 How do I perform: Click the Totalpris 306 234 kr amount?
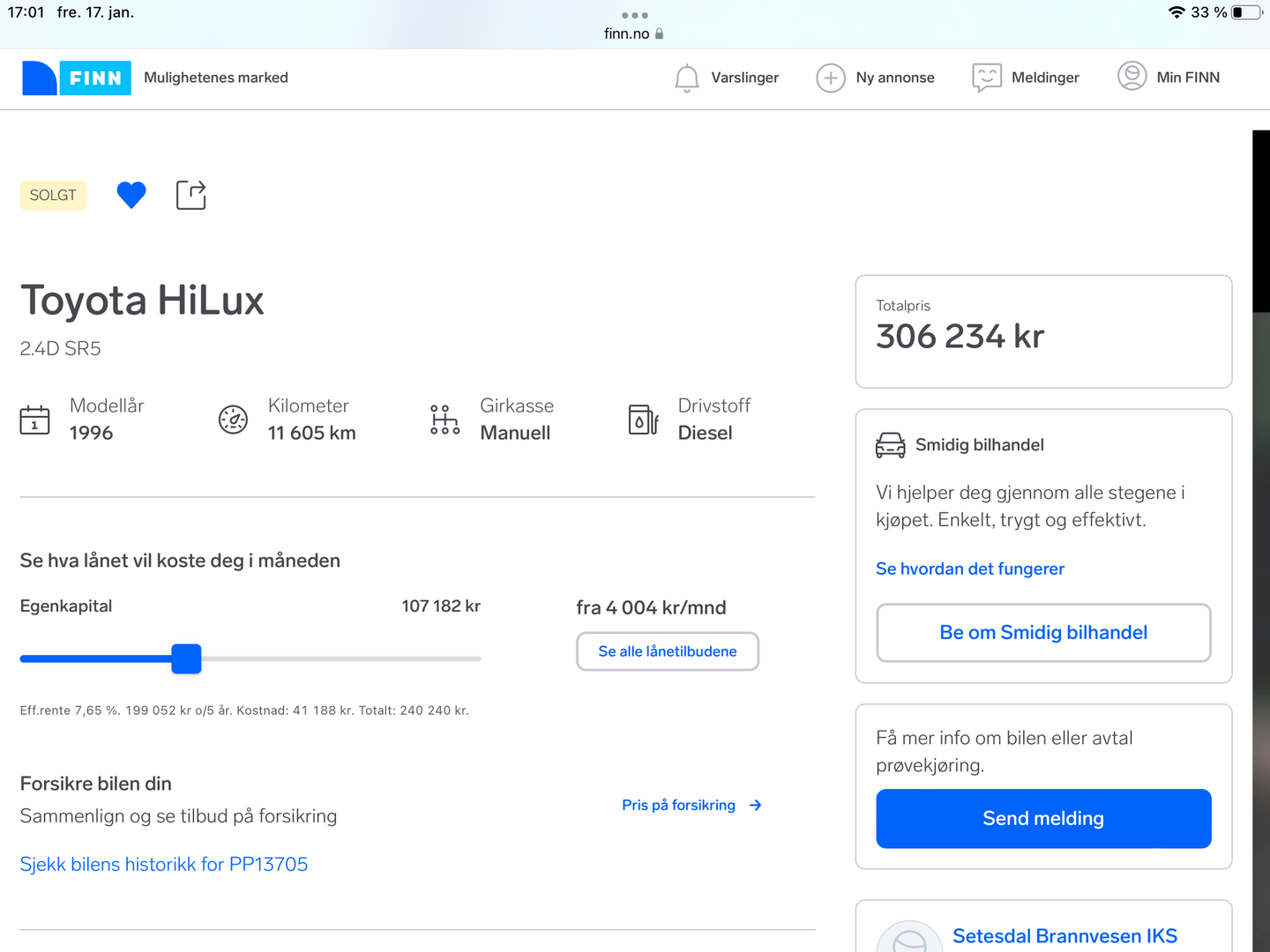960,336
